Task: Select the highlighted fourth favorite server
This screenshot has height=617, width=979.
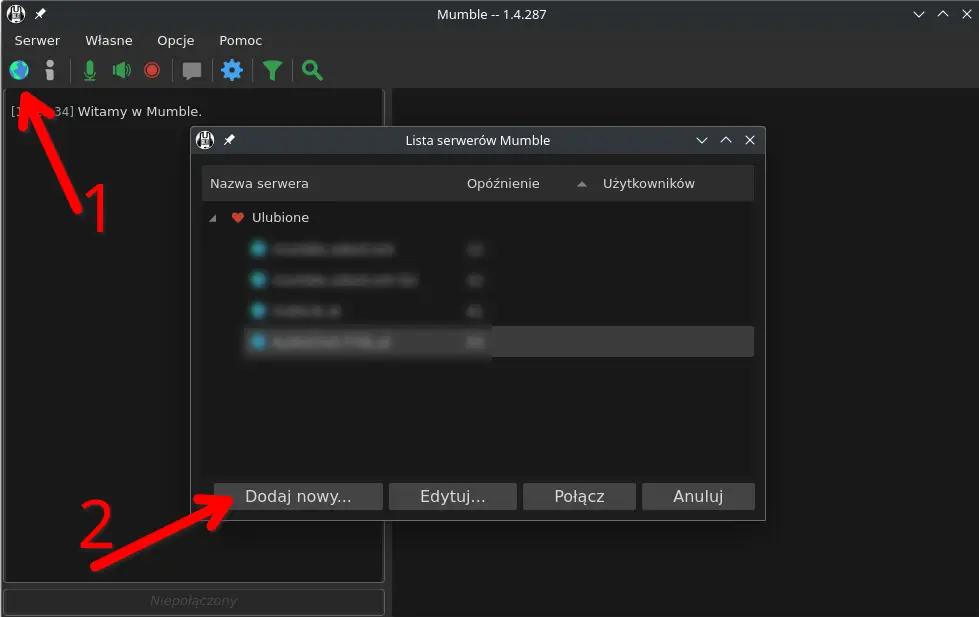Action: coord(499,342)
